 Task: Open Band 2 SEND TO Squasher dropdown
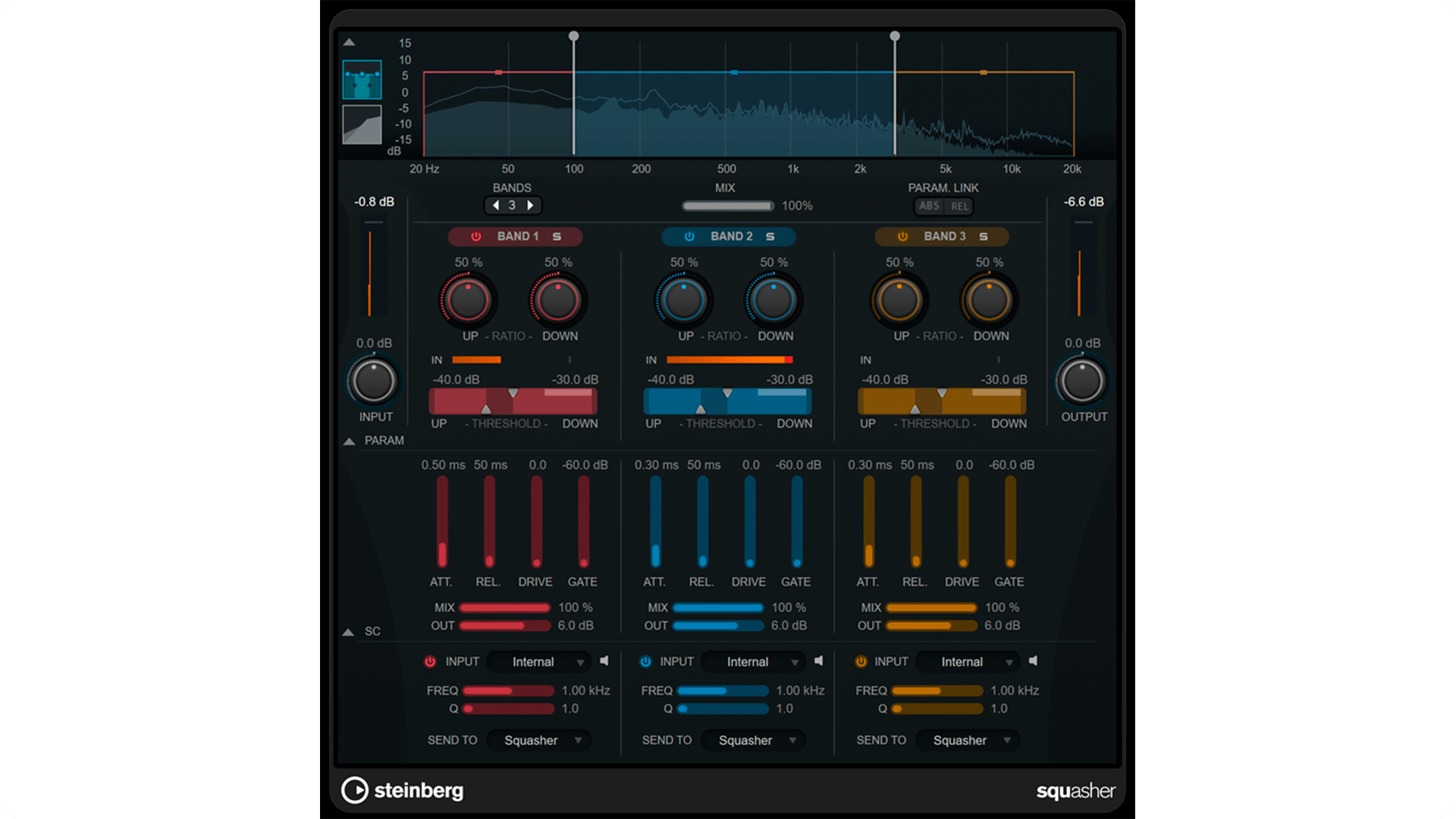tap(754, 740)
